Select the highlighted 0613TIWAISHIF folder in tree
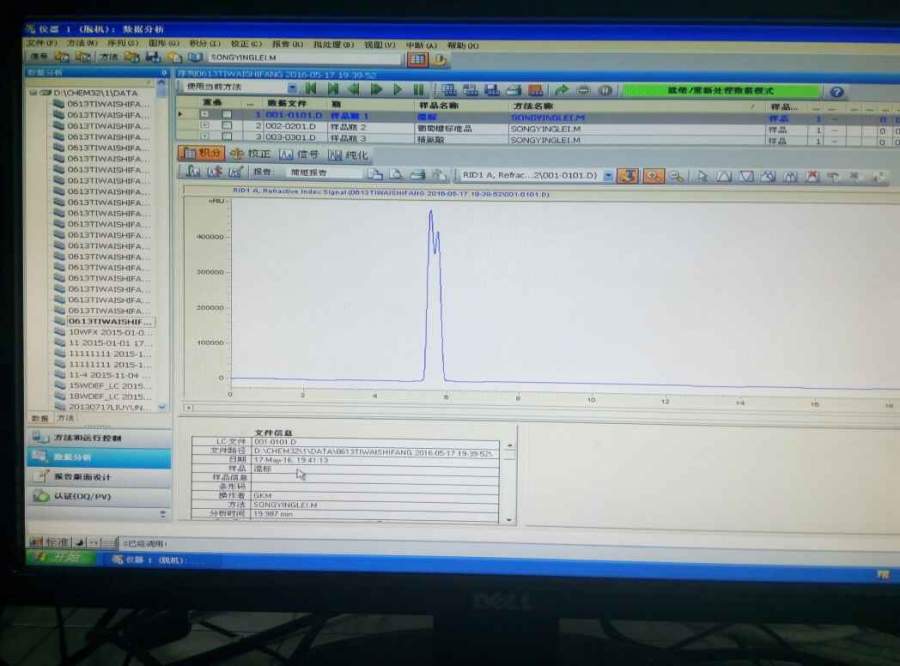 point(110,322)
